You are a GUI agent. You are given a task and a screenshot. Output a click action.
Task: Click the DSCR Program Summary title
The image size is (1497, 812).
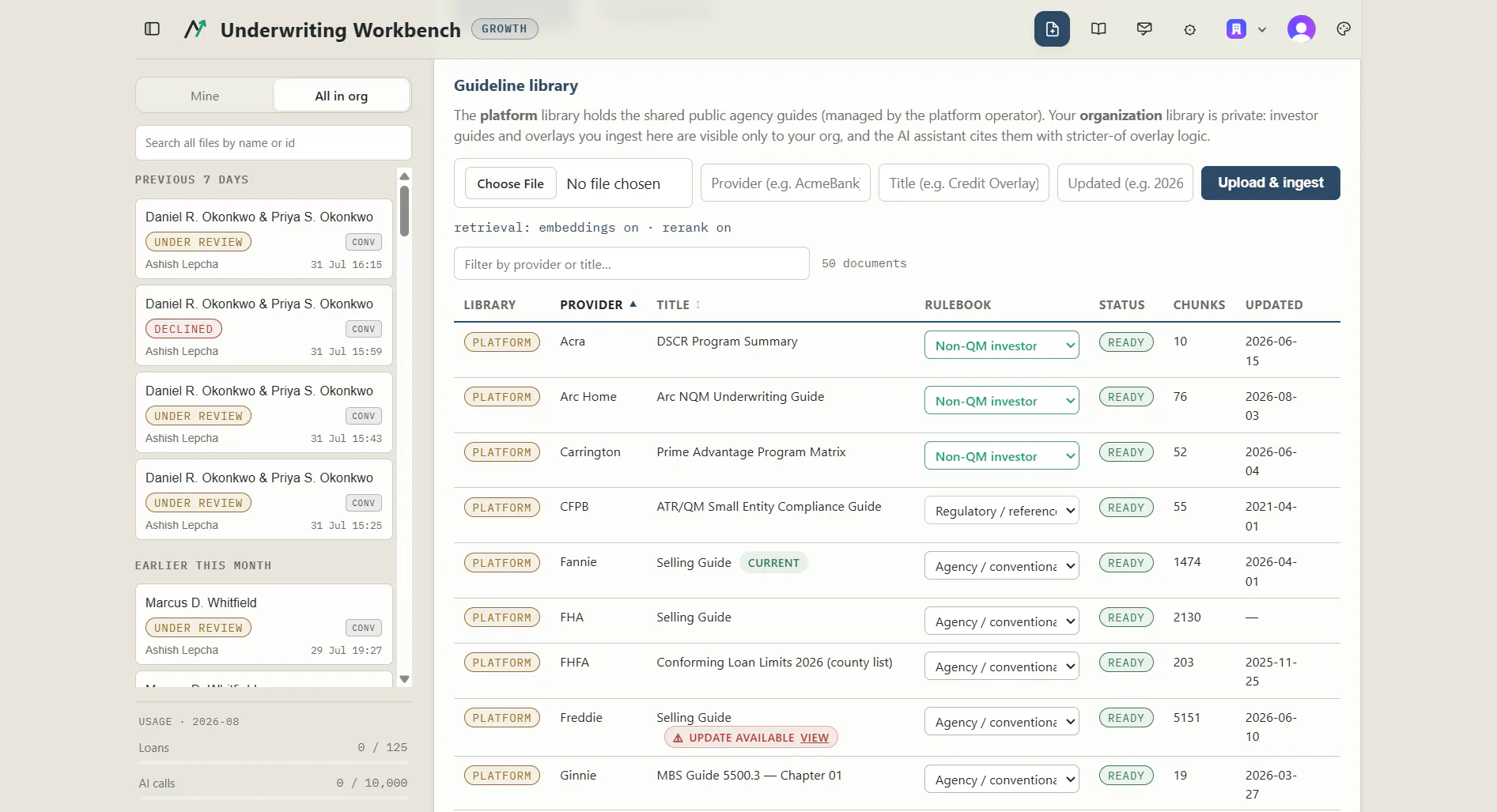pyautogui.click(x=727, y=342)
